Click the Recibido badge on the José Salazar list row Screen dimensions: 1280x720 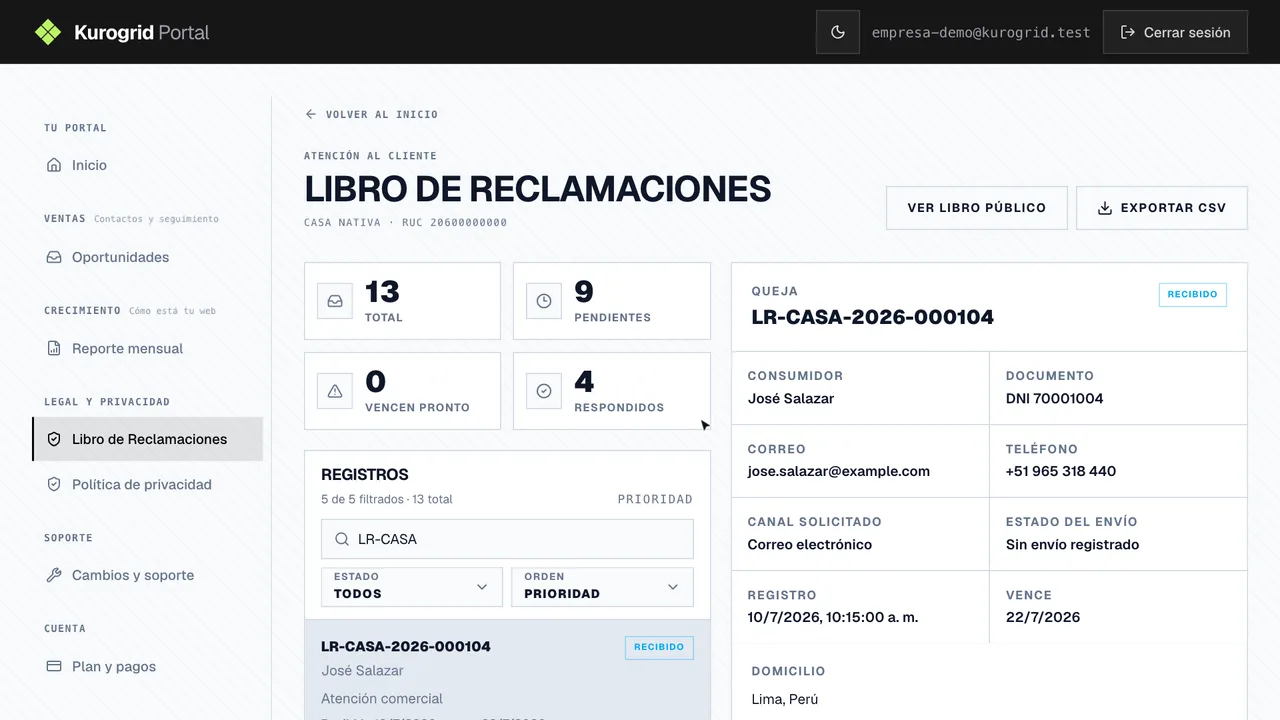659,647
